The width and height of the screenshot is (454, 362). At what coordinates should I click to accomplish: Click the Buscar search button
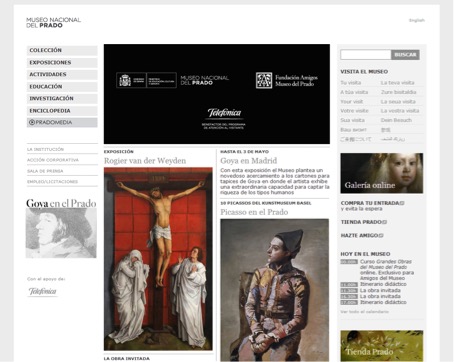405,55
